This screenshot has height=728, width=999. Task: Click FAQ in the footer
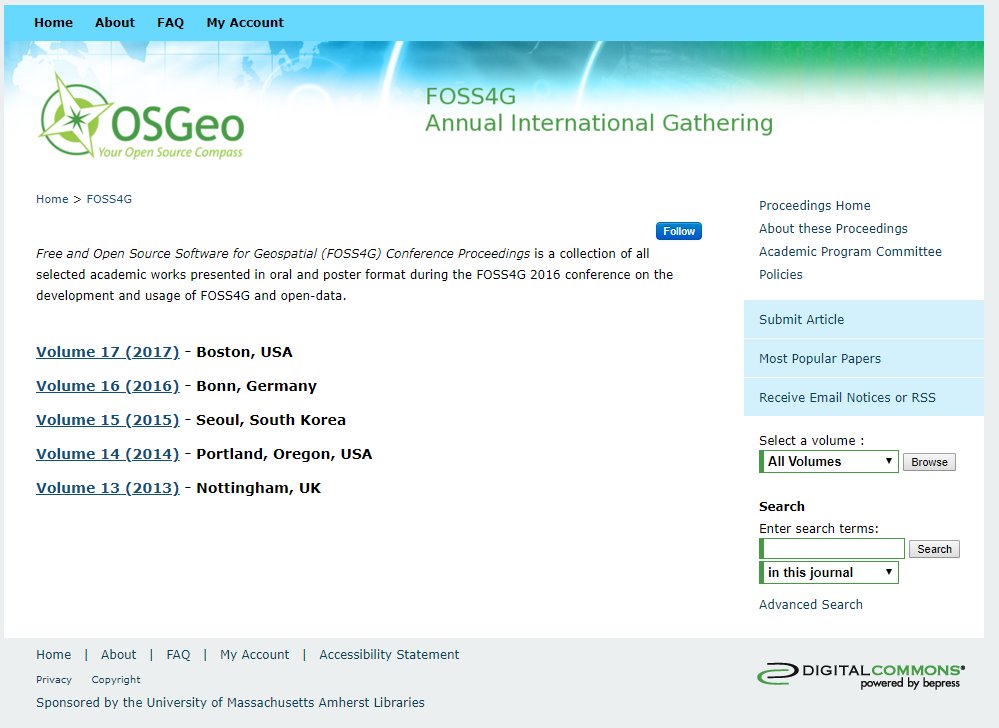tap(178, 655)
